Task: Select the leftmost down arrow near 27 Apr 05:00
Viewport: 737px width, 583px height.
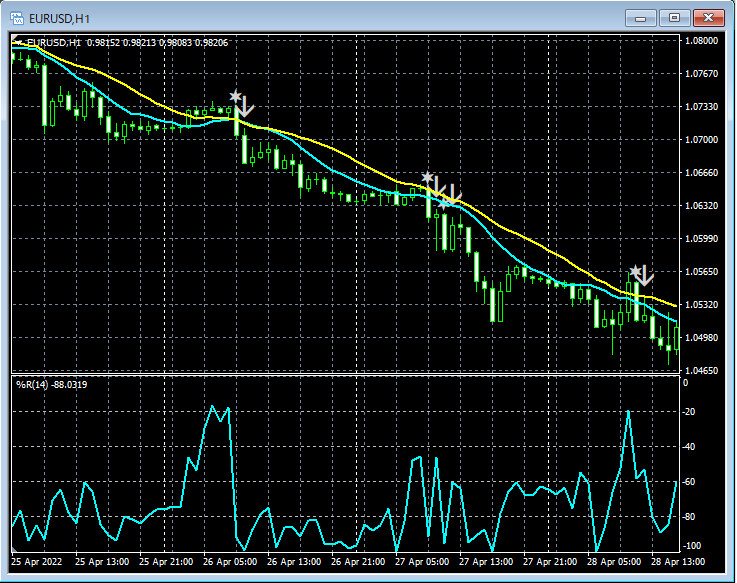Action: pos(438,186)
